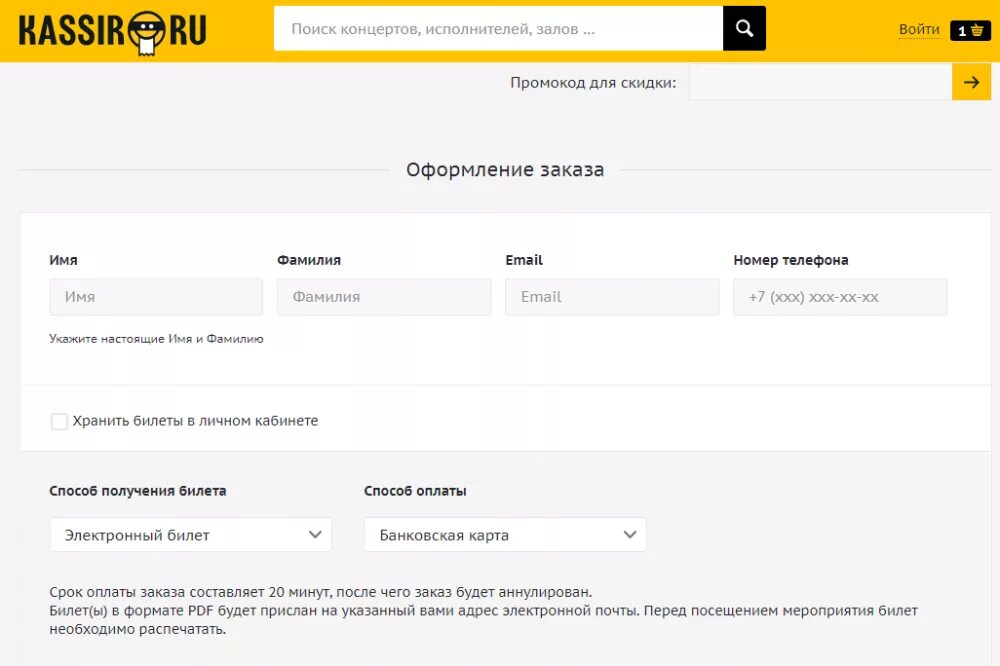Click the magnifier search button

[744, 29]
